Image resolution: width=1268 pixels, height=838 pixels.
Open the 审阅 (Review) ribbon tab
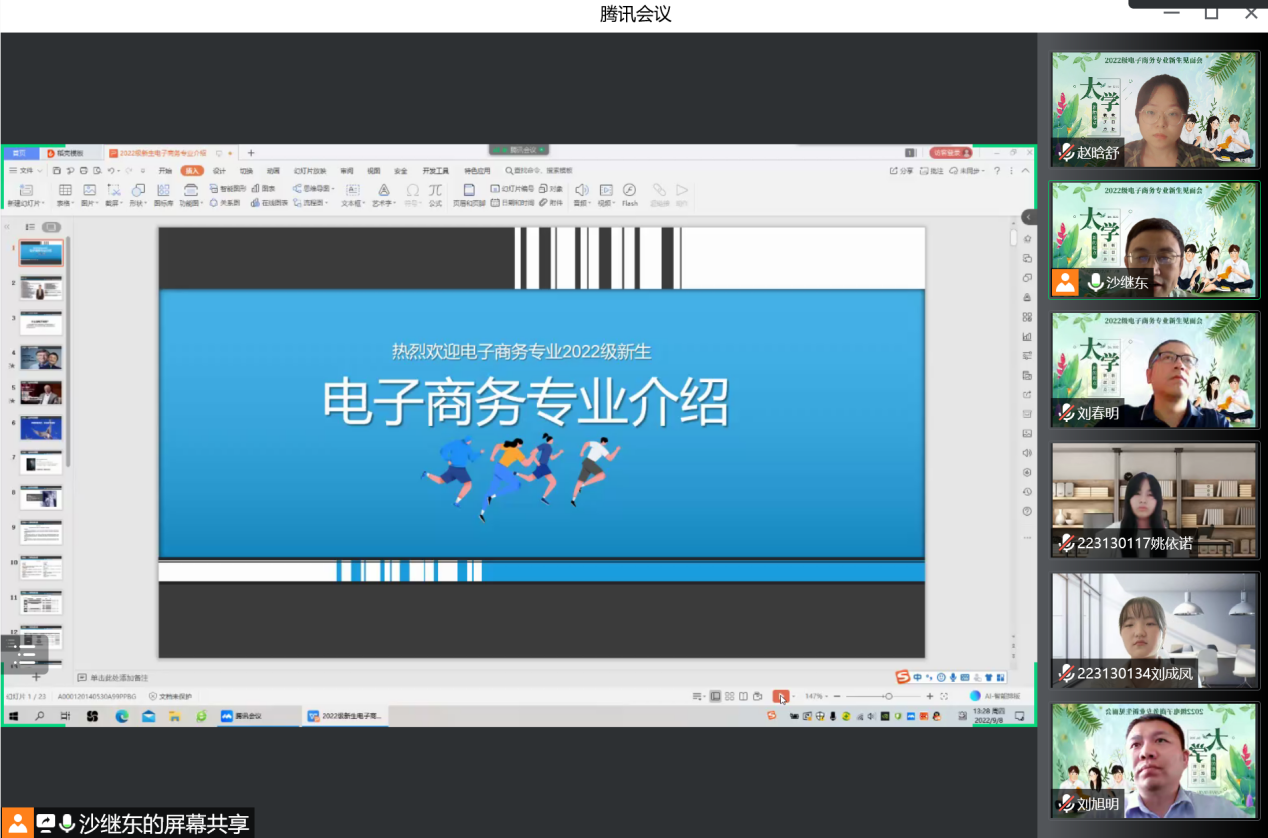tap(346, 171)
